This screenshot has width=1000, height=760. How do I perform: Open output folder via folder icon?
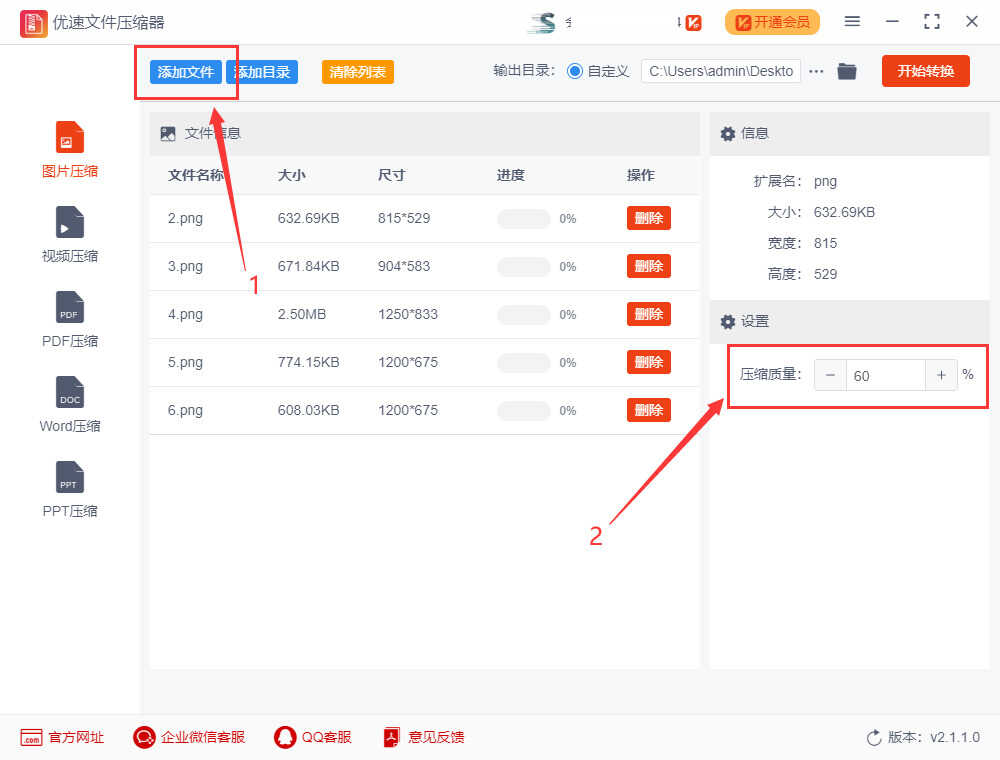click(x=847, y=71)
